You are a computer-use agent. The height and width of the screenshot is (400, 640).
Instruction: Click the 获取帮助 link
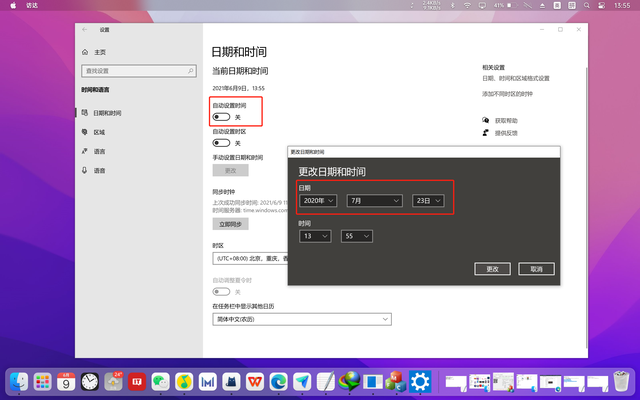[x=506, y=121]
